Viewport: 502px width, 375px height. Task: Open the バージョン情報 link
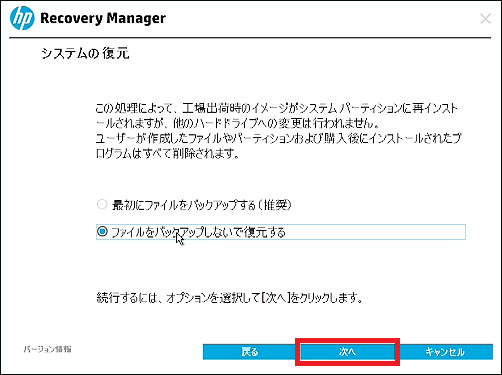point(47,349)
